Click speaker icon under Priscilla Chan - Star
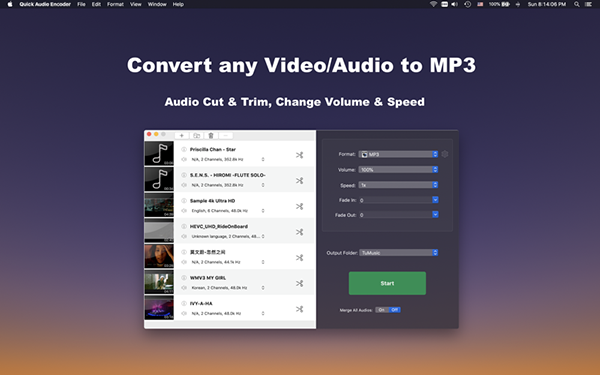The image size is (600, 375). (x=184, y=159)
